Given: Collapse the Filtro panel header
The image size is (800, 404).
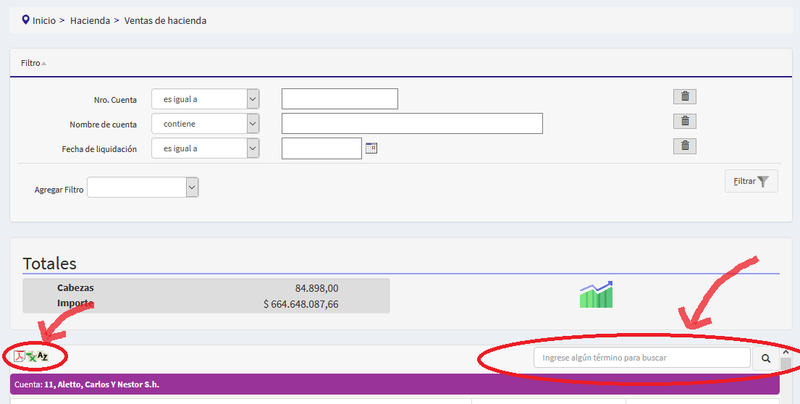Looking at the screenshot, I should [34, 62].
